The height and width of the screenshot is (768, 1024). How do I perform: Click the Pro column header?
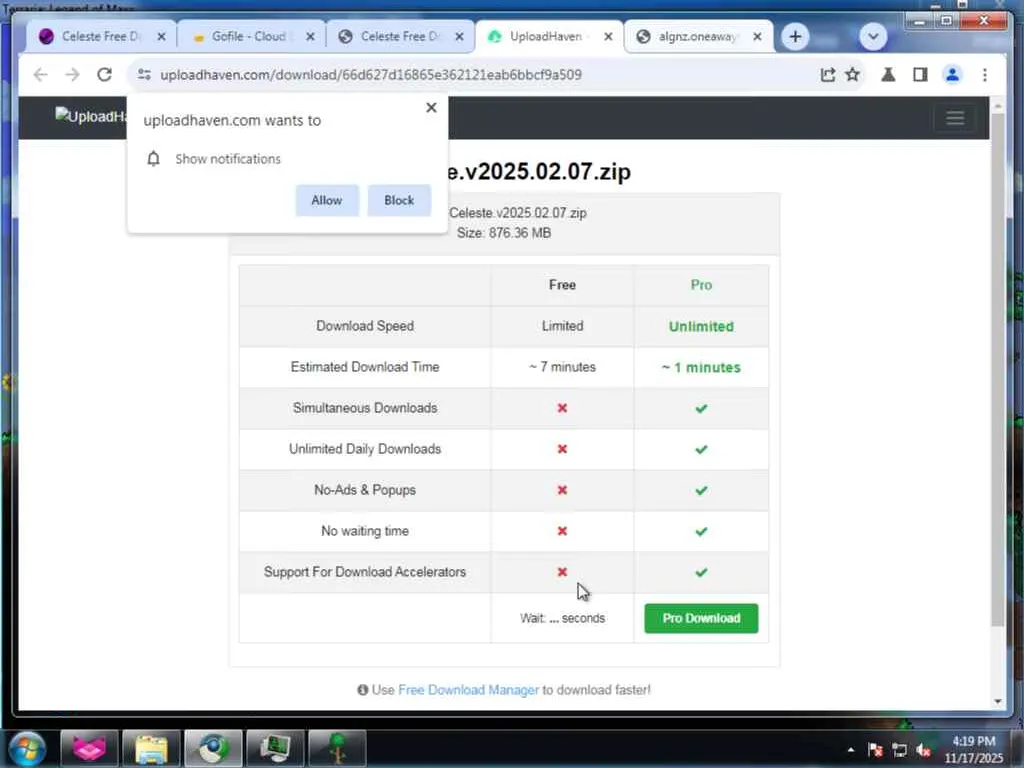[701, 285]
